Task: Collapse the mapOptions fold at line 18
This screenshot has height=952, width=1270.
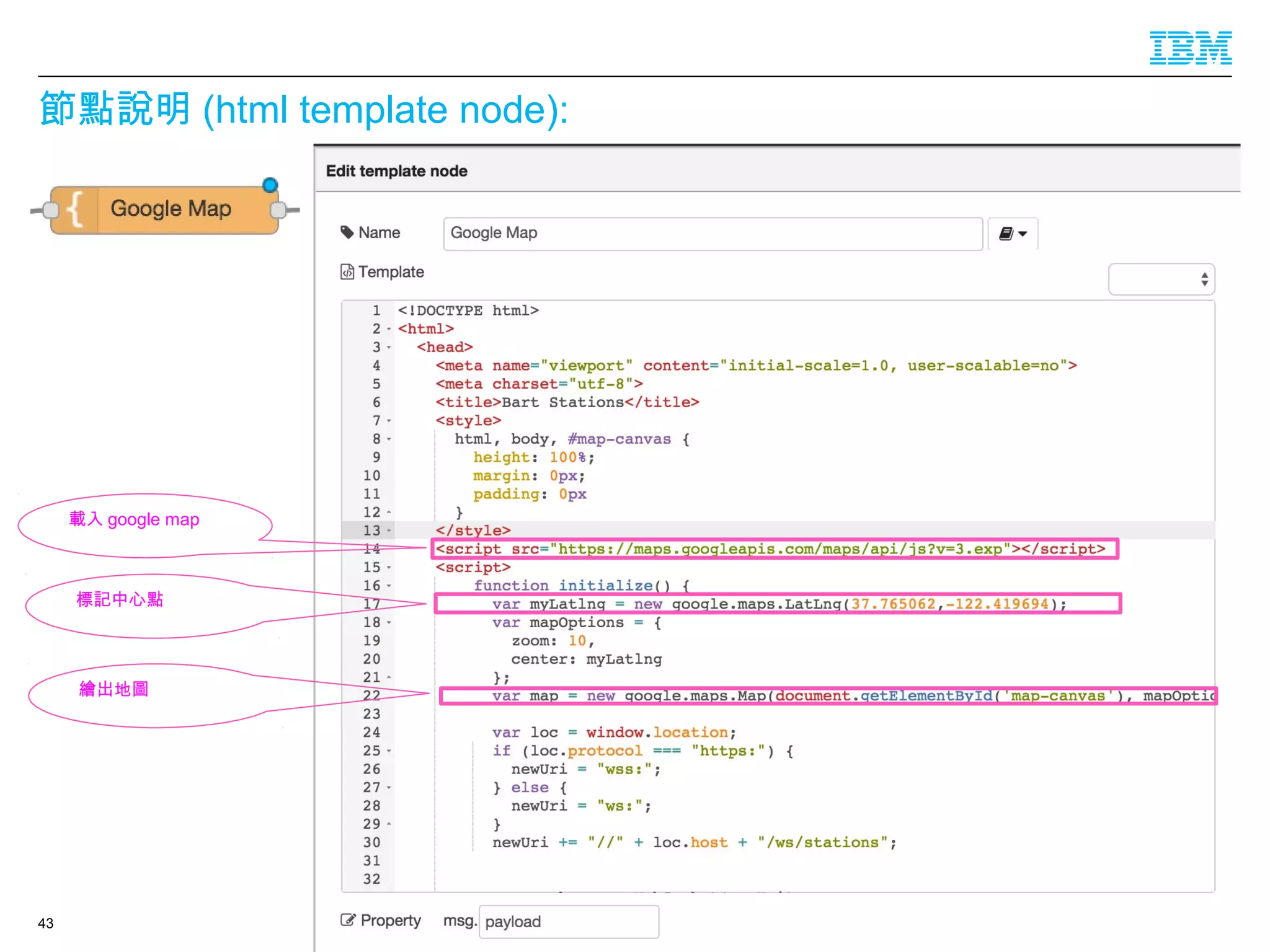Action: [389, 622]
